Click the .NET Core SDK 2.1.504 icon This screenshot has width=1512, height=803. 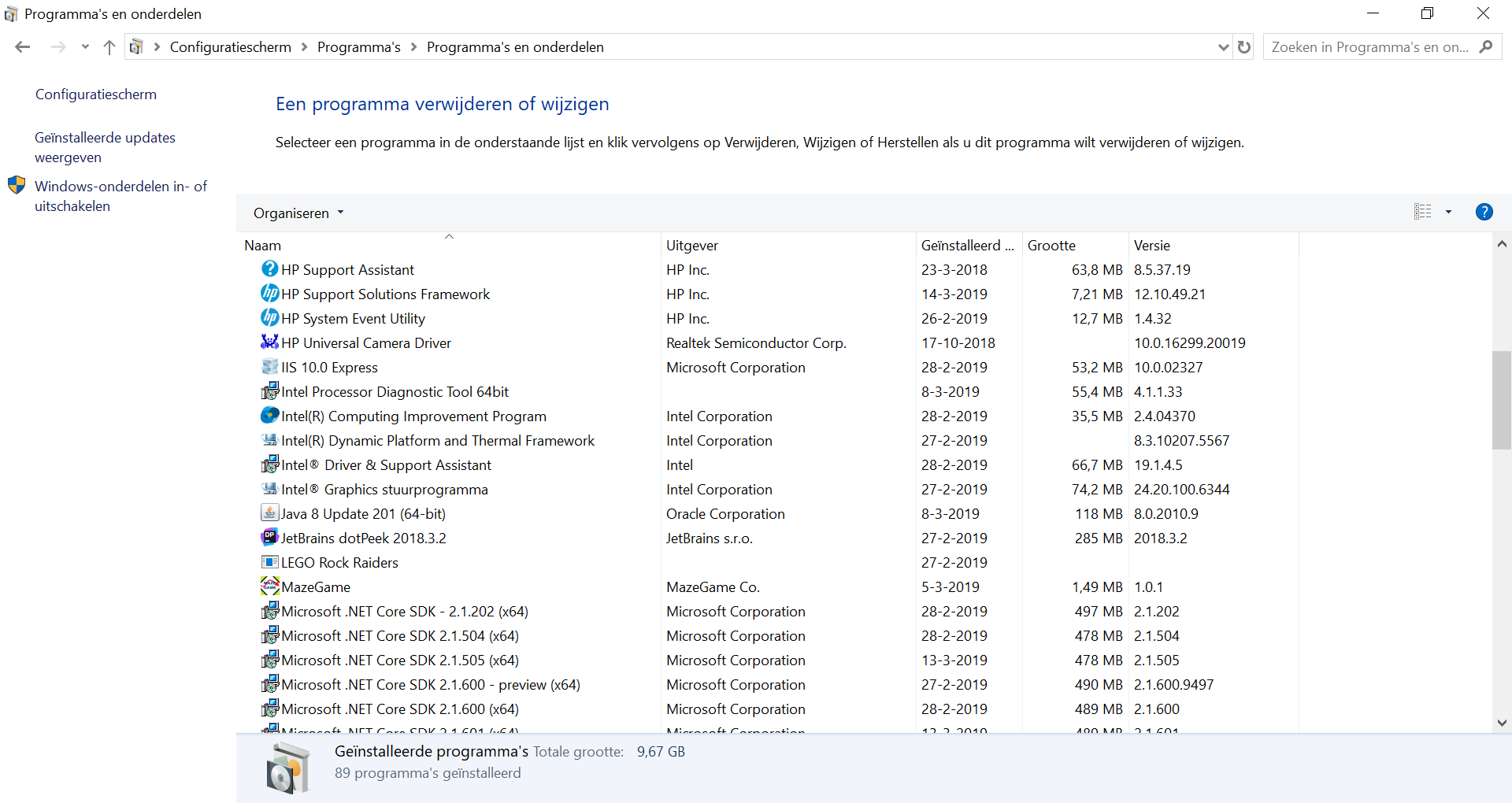tap(269, 635)
